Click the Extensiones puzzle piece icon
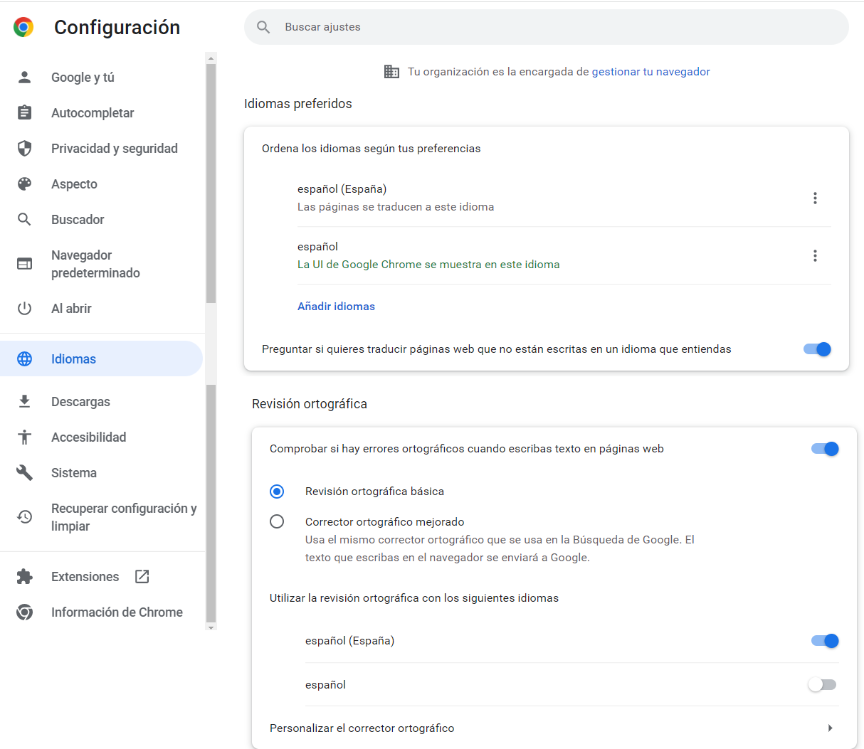 pos(25,576)
